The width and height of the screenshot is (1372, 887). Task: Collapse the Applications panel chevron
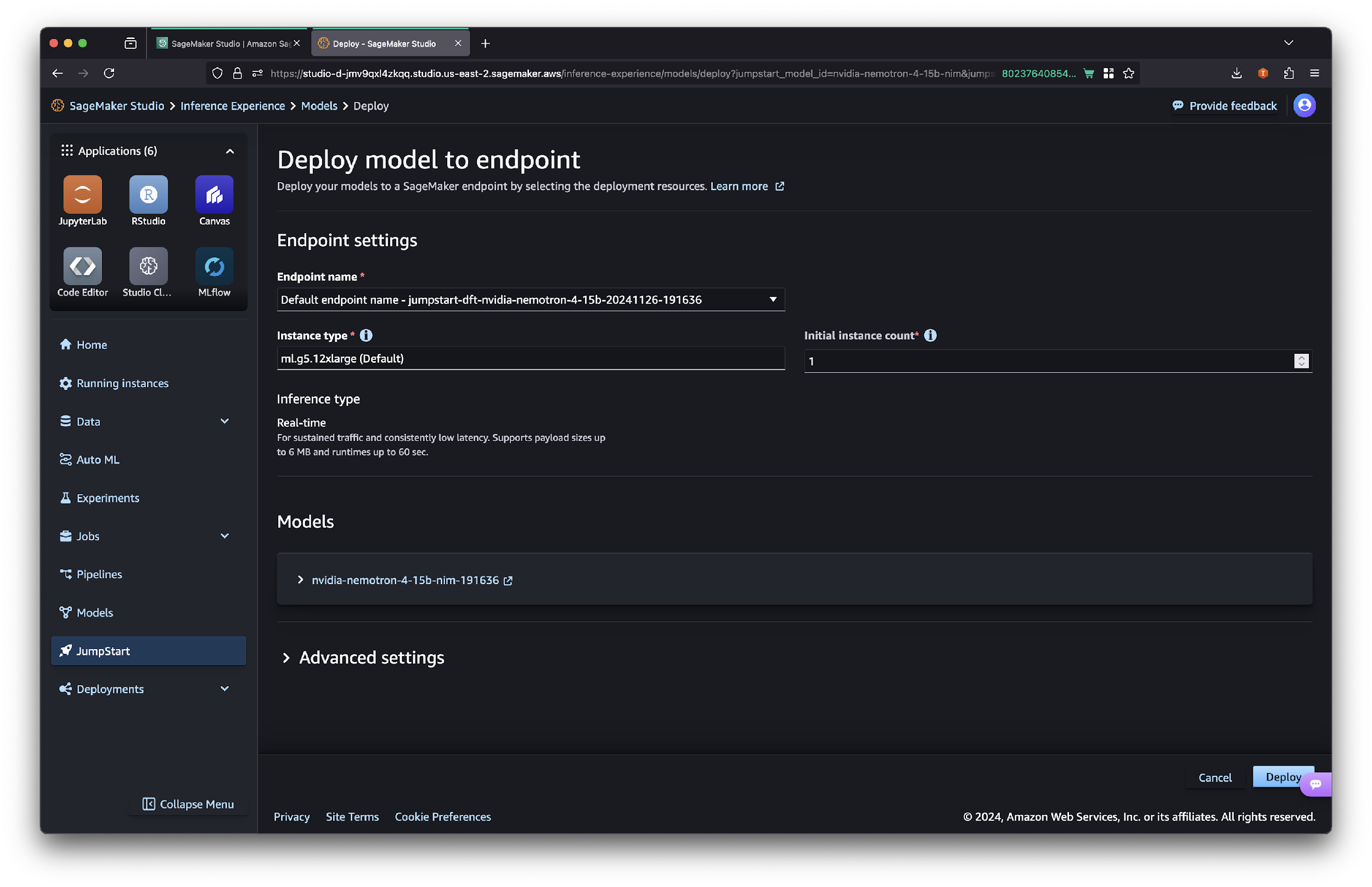(230, 151)
